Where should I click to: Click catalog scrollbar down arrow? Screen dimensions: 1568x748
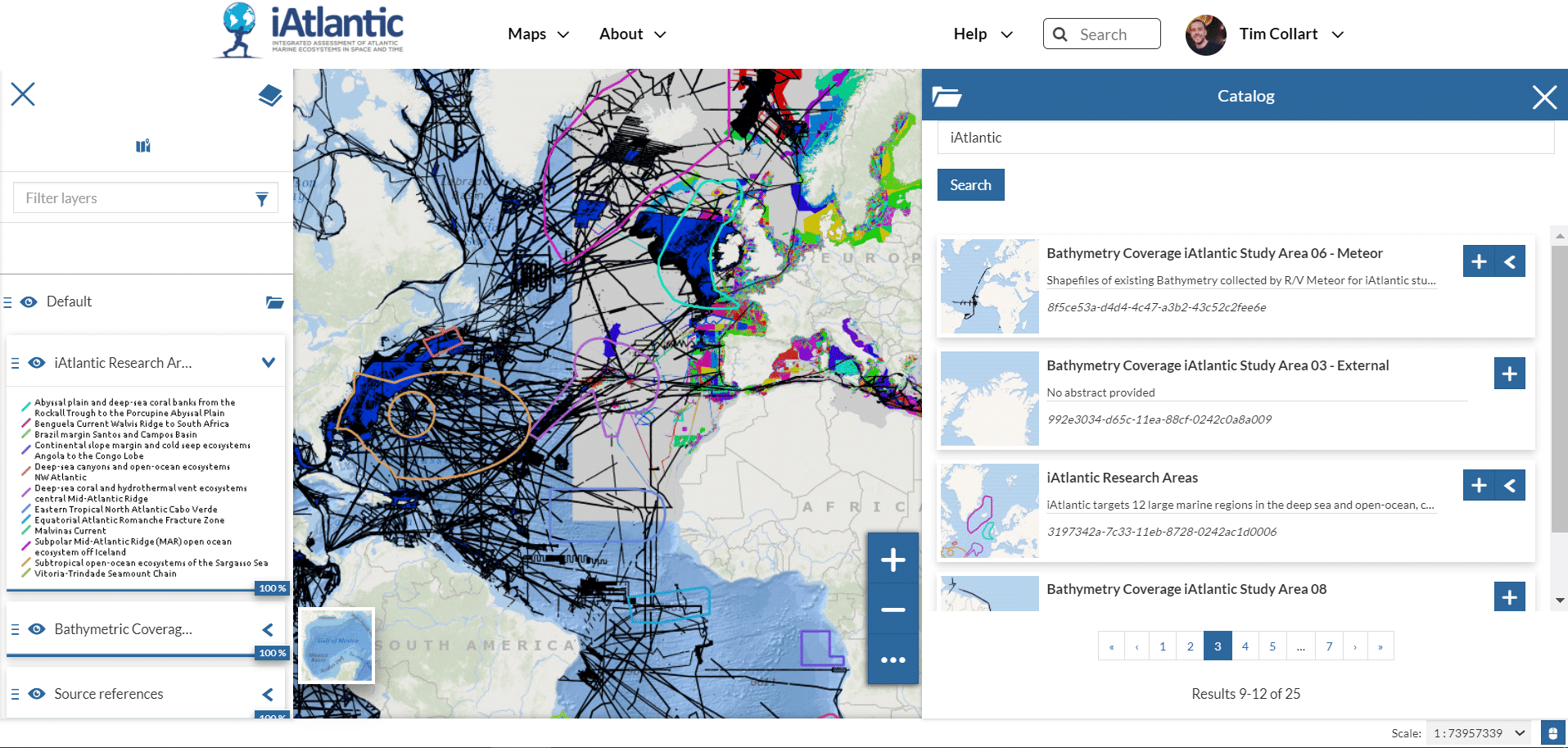click(x=1560, y=601)
